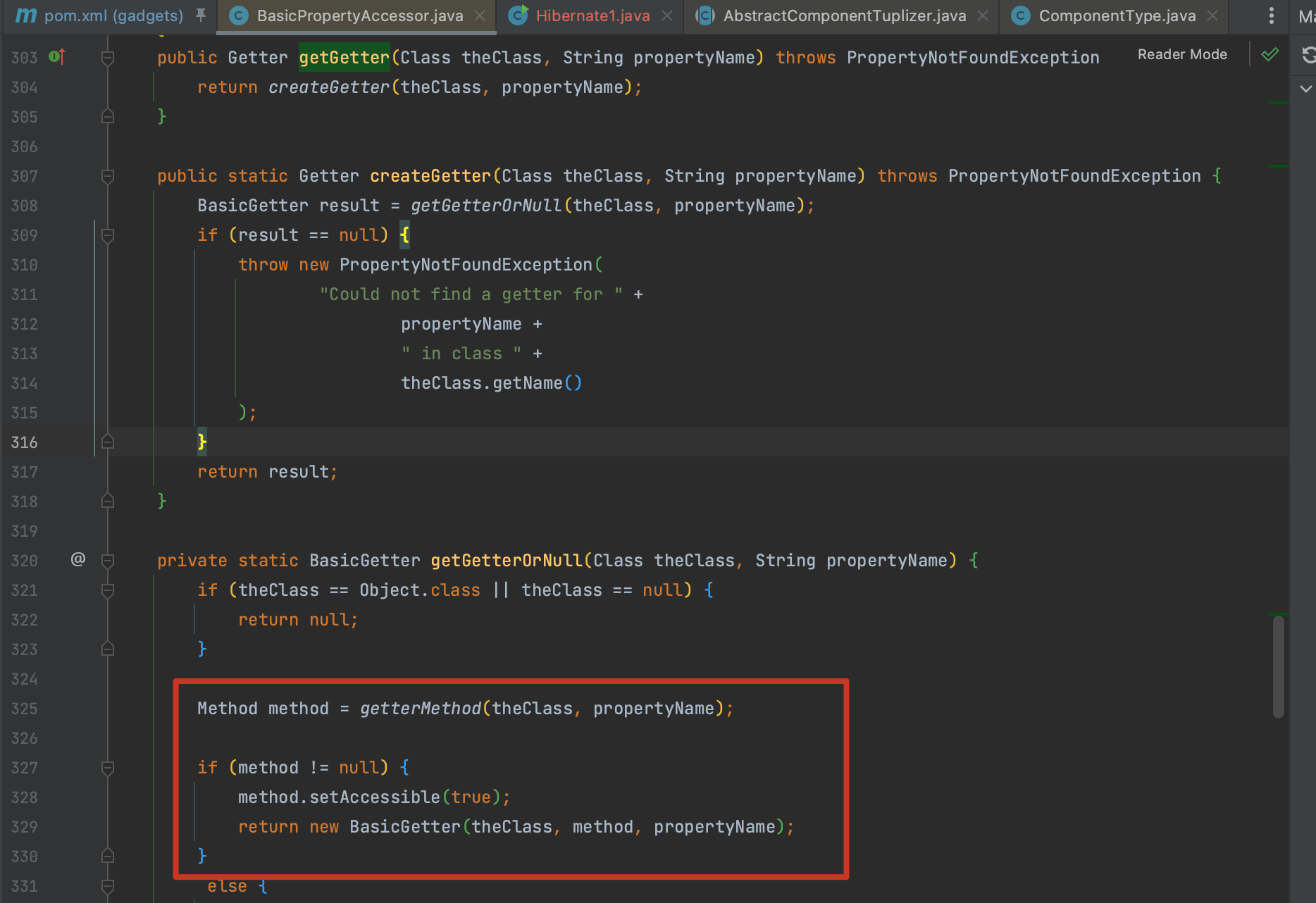The width and height of the screenshot is (1316, 903).
Task: Click theClass.getName() on line 314
Action: pyautogui.click(x=492, y=383)
